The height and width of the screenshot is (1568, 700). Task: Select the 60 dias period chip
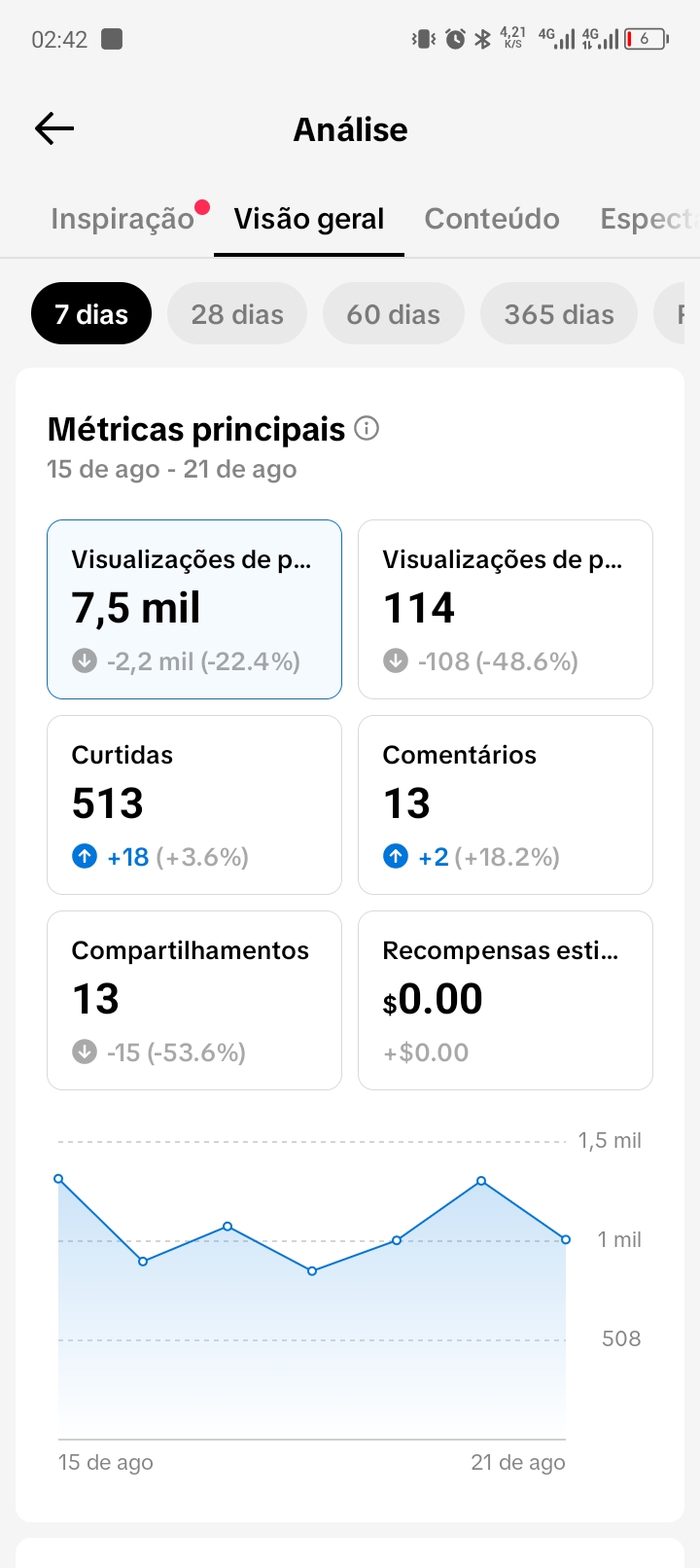(394, 313)
